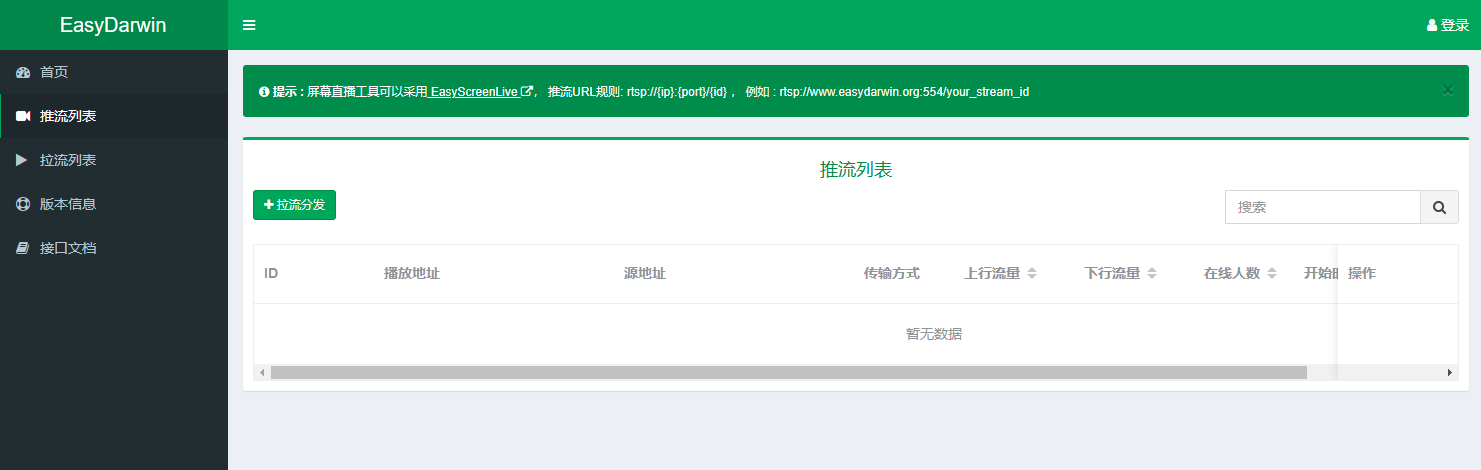Viewport: 1481px width, 470px height.
Task: Sort table by 上行流量 column
Action: tap(1032, 273)
